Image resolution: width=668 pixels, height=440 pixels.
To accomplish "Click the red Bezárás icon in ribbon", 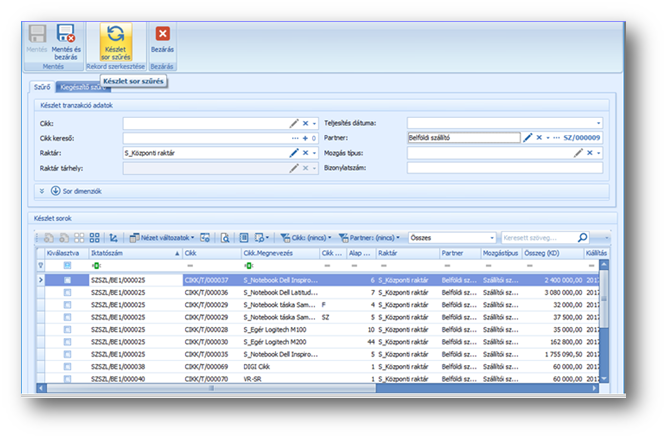I will 162,34.
